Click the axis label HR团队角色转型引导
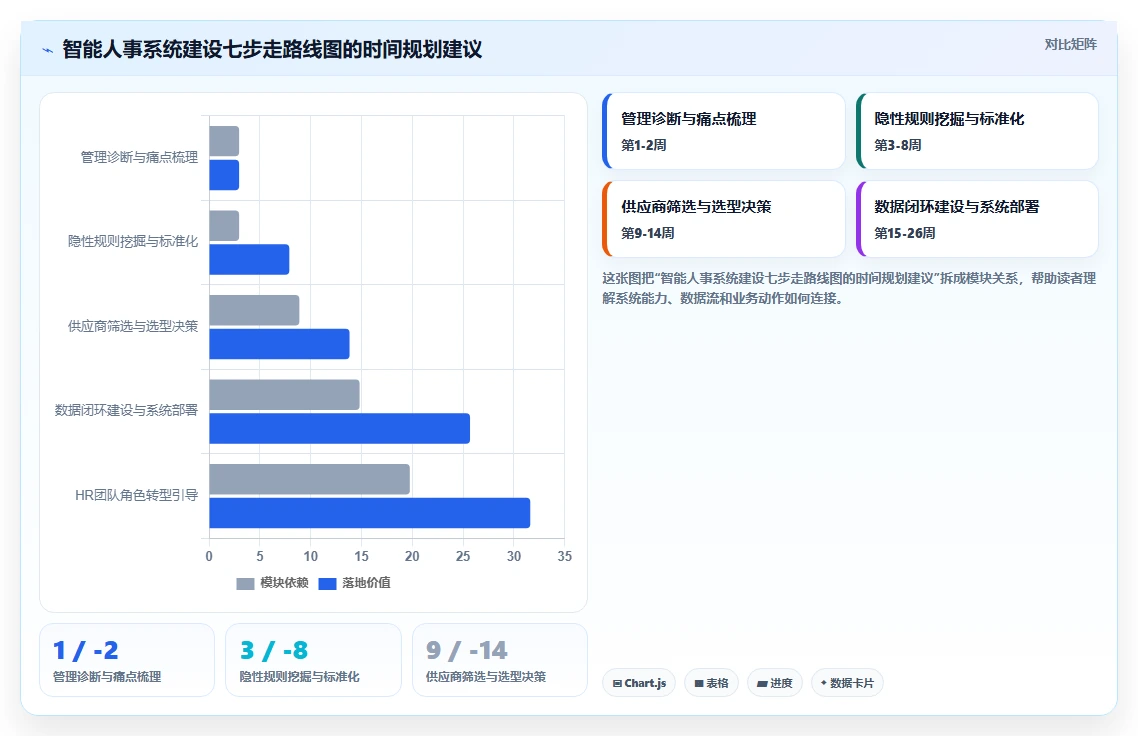Screen dimensions: 1138x736 point(136,496)
